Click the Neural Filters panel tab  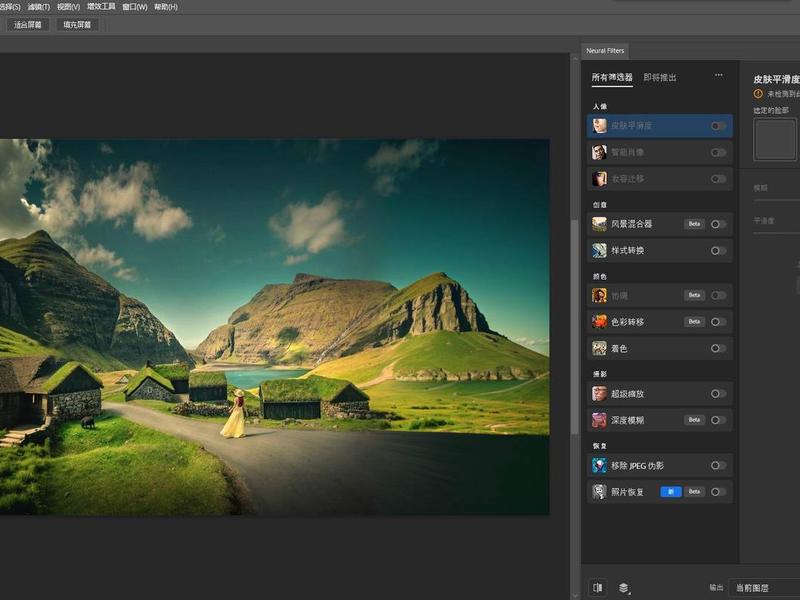coord(605,51)
